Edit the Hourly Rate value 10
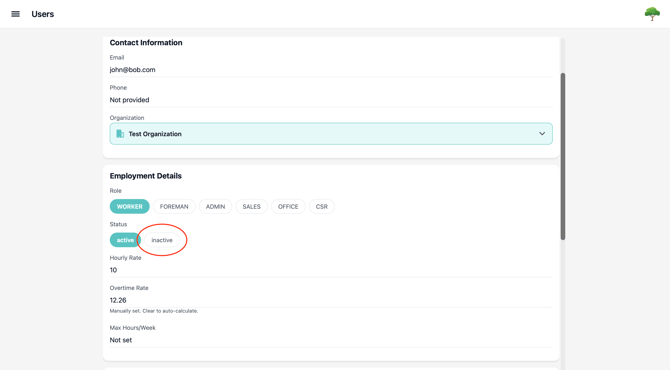The width and height of the screenshot is (670, 370). pos(331,270)
